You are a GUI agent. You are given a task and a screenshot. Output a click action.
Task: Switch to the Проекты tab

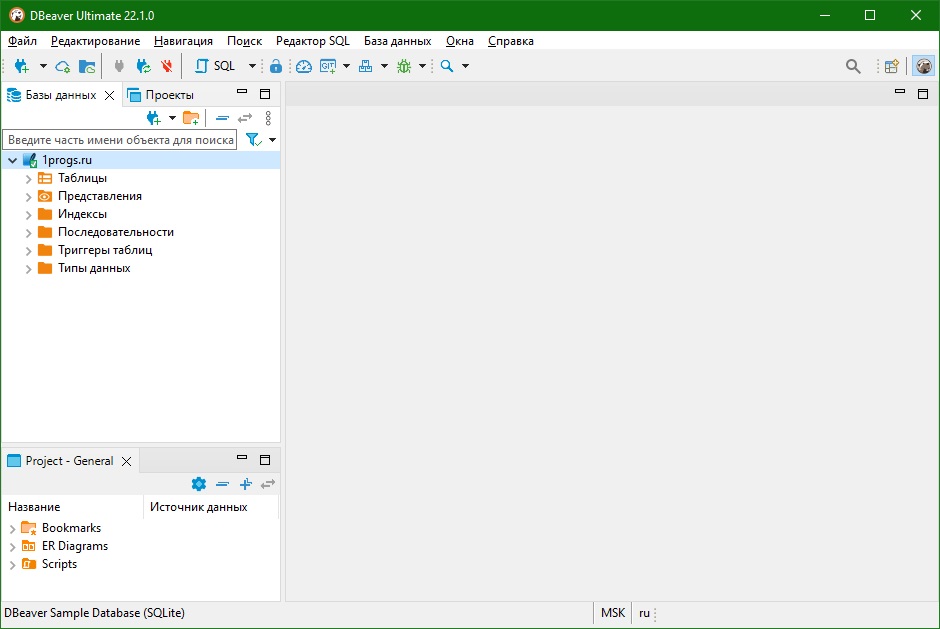(x=161, y=95)
